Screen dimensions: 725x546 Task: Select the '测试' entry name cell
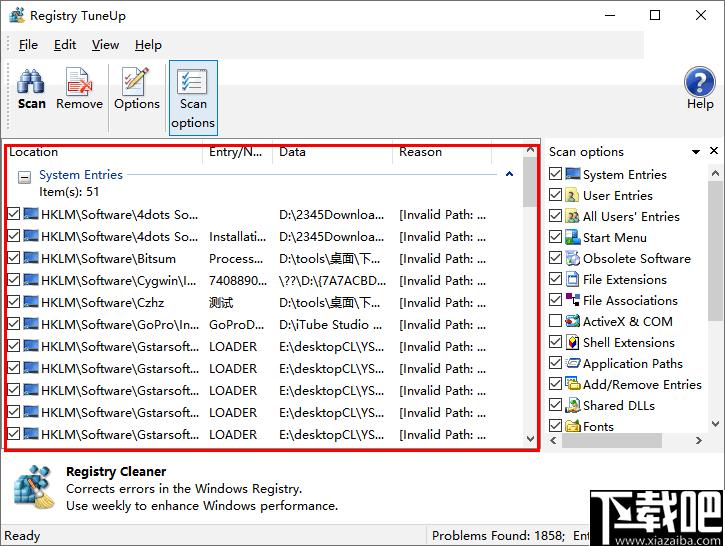pos(221,302)
